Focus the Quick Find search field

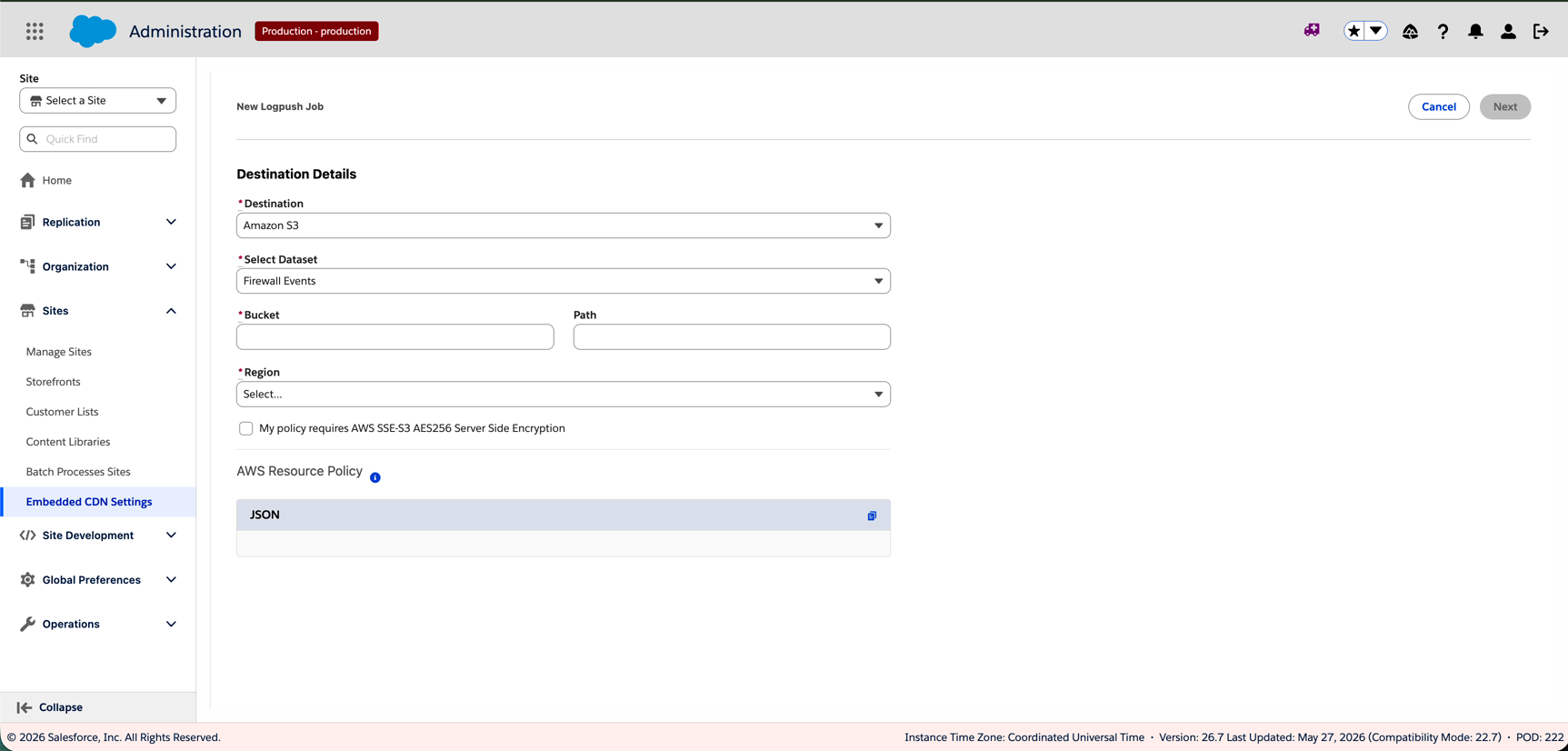(98, 139)
